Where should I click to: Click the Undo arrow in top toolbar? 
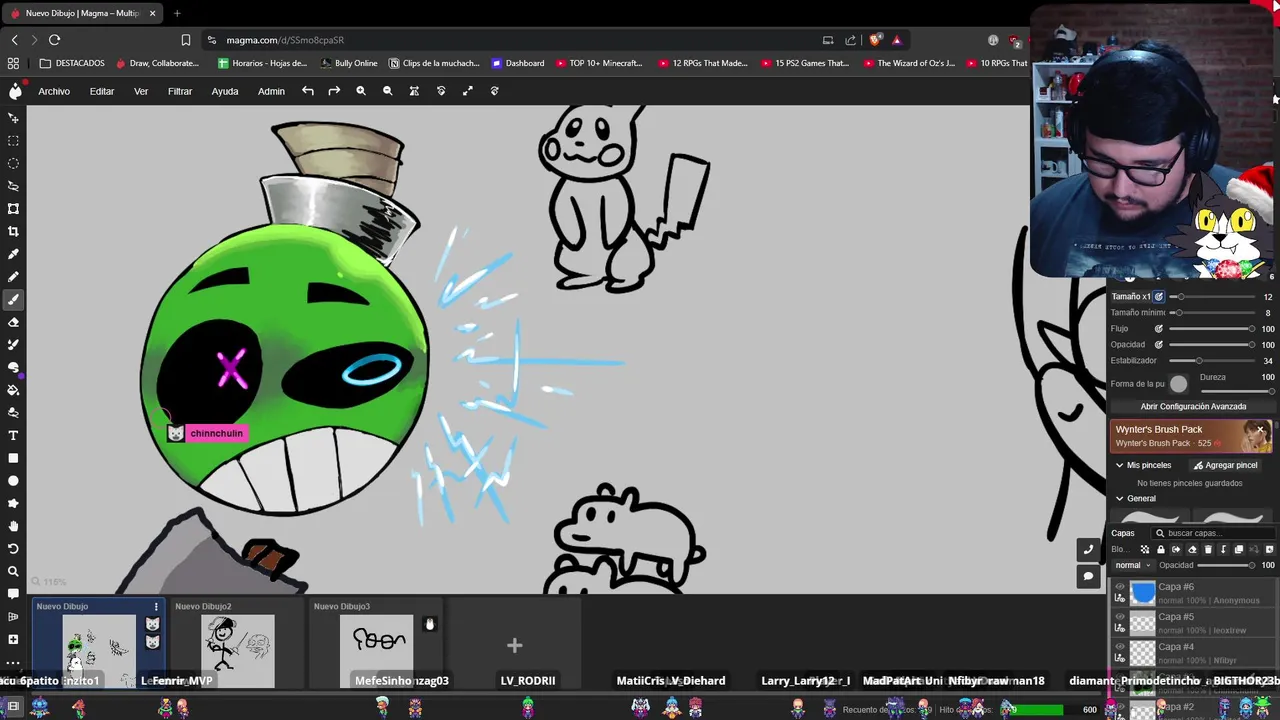(x=308, y=91)
